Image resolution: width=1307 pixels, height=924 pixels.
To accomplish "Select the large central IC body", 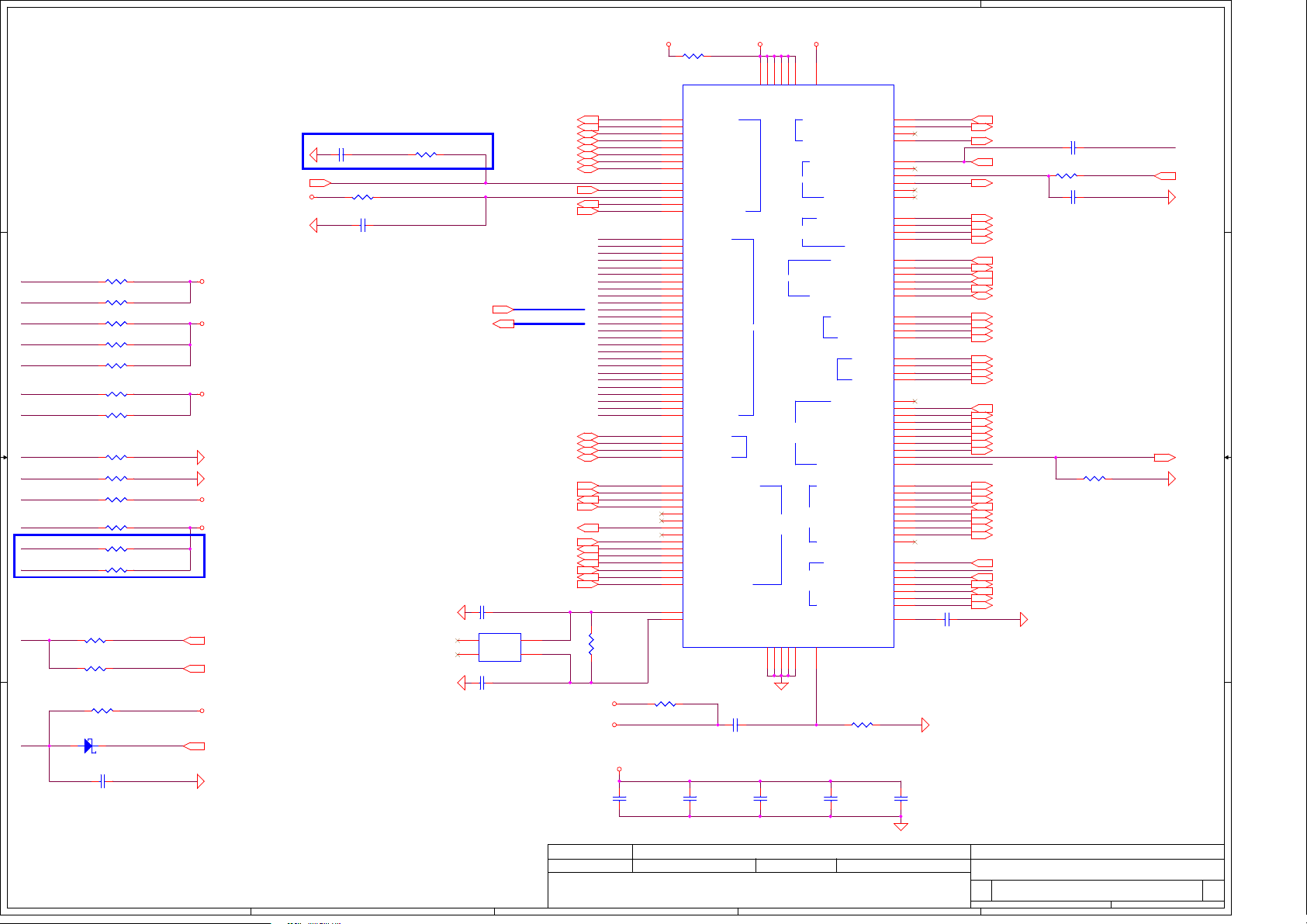I will [788, 365].
